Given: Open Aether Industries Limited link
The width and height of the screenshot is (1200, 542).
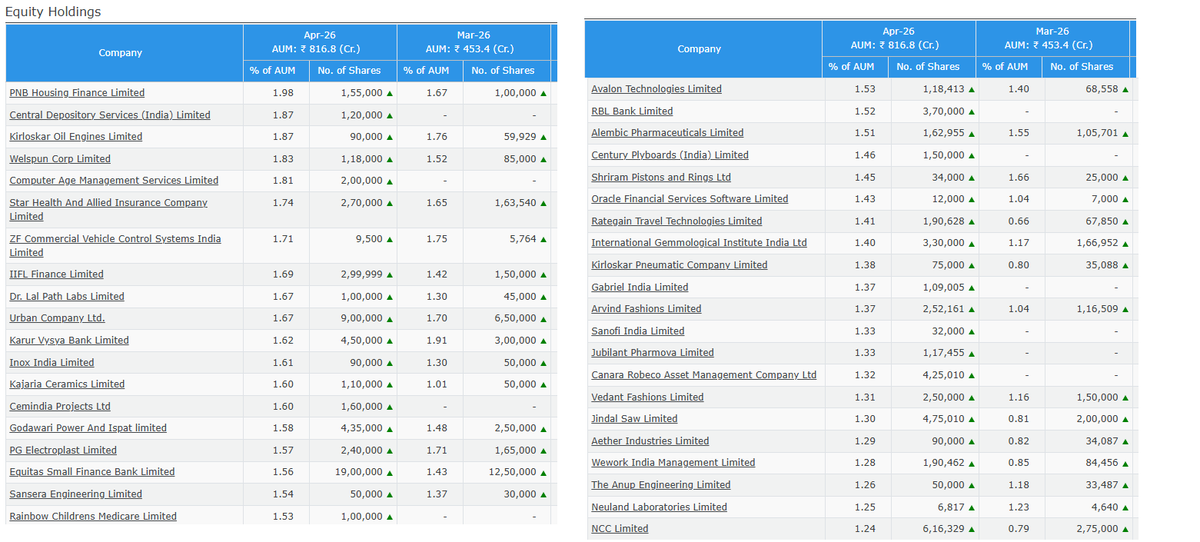Looking at the screenshot, I should [x=650, y=441].
